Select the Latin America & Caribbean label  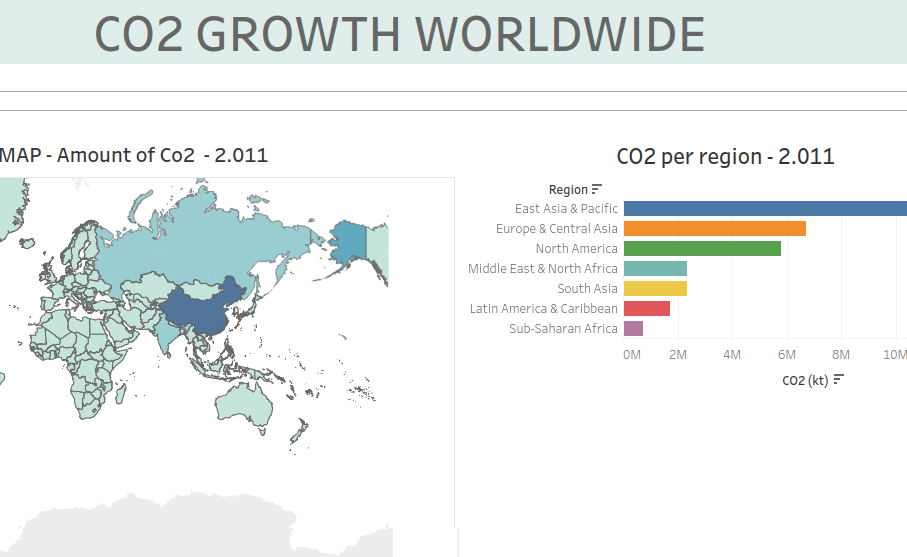(x=544, y=309)
